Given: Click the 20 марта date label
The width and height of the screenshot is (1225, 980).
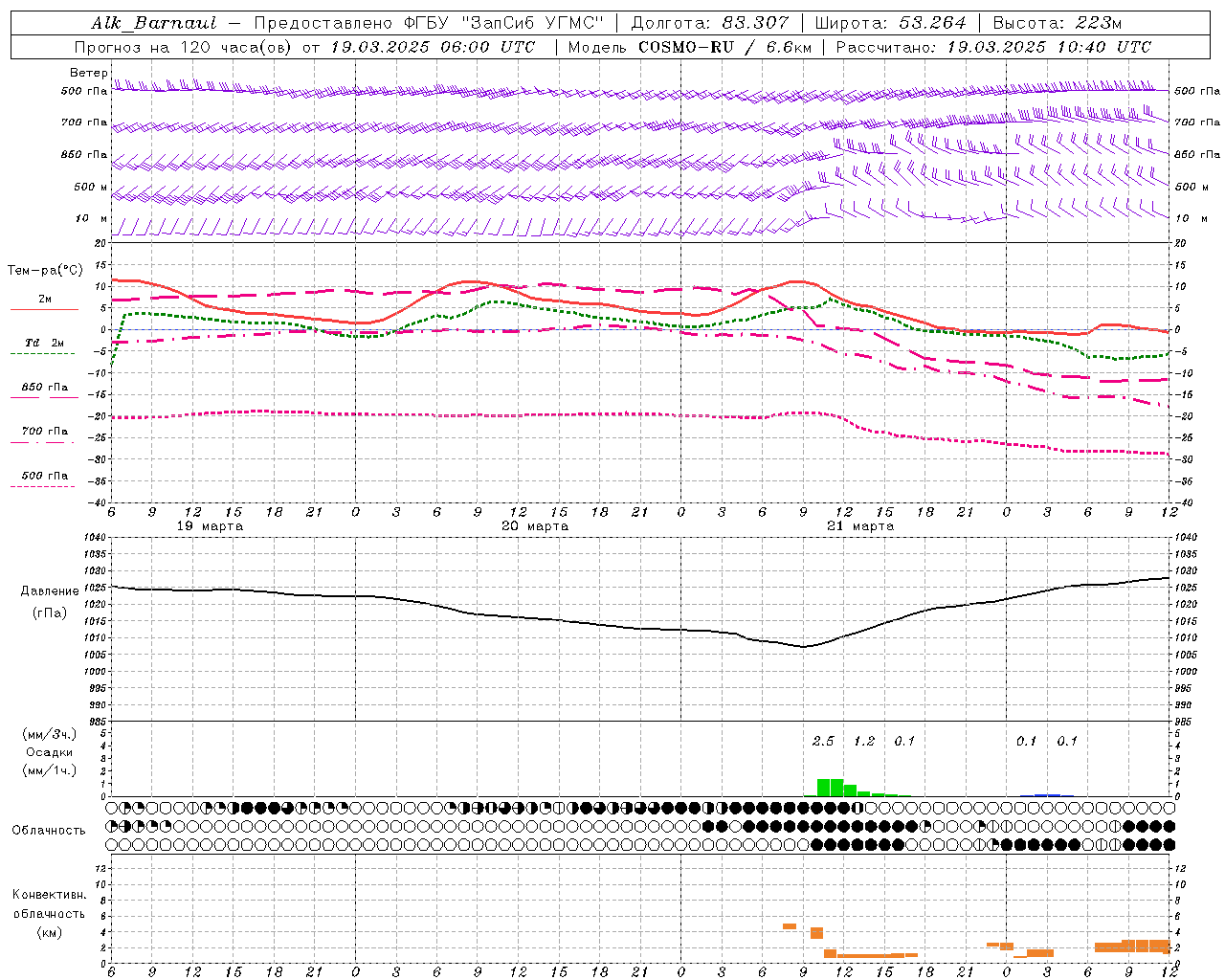Looking at the screenshot, I should coord(535,526).
